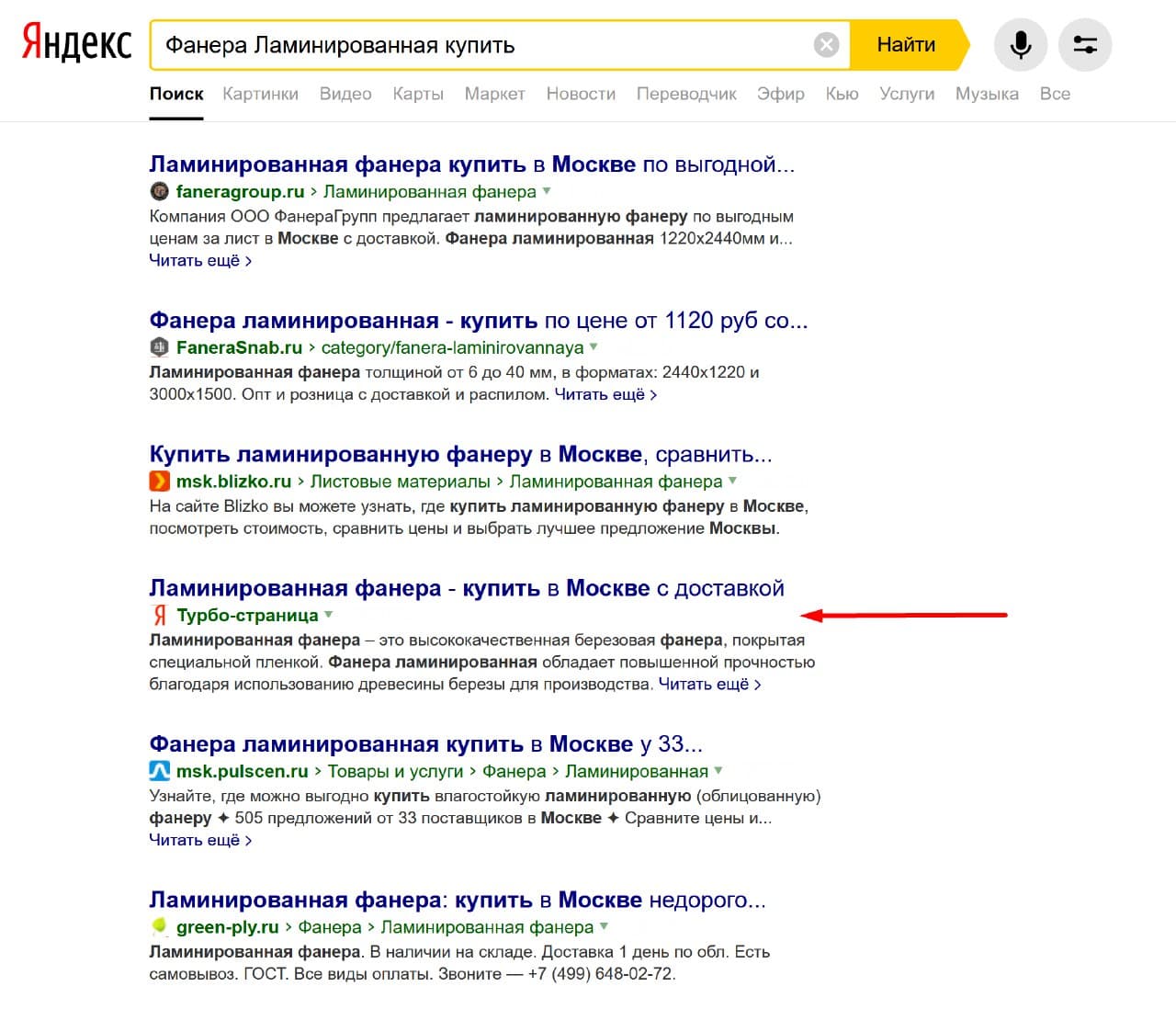Click the msk.blizko.ru orange favicon
Image resolution: width=1176 pixels, height=1009 pixels.
159,481
